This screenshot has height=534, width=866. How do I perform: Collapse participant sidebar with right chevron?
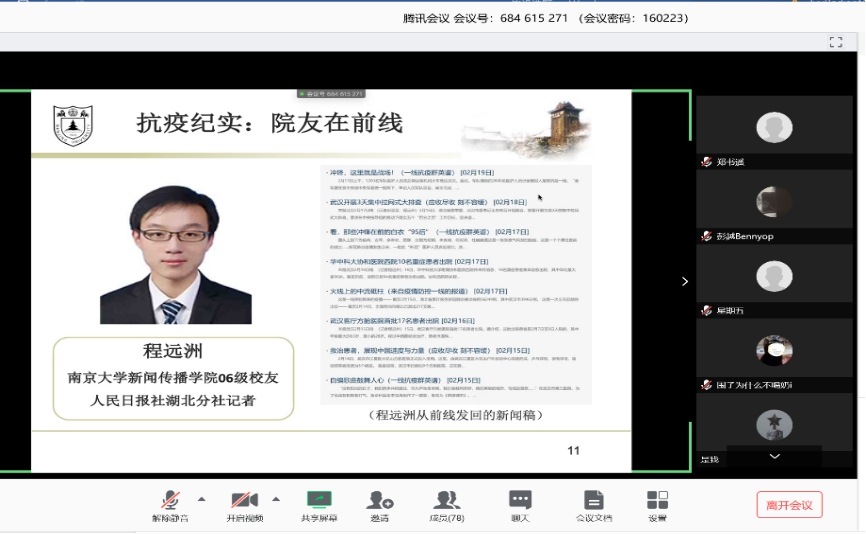tap(684, 281)
